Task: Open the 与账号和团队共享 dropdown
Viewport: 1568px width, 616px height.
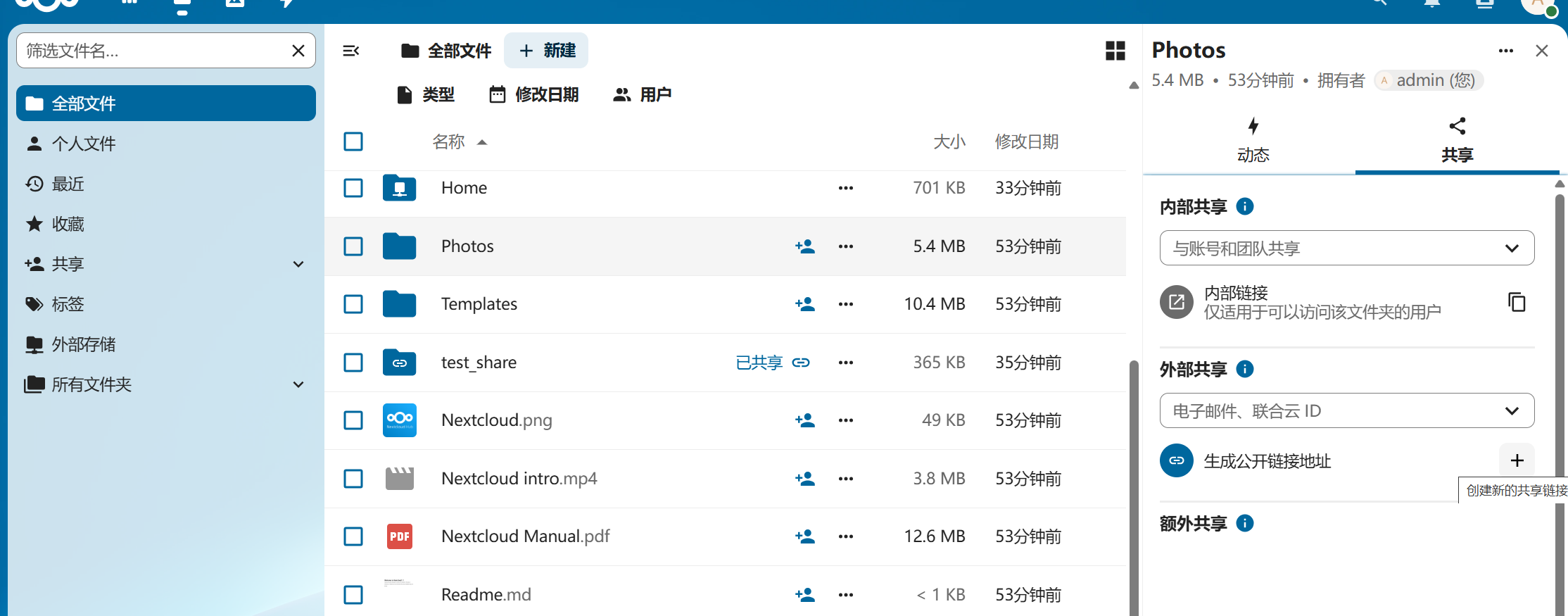Action: pyautogui.click(x=1346, y=248)
